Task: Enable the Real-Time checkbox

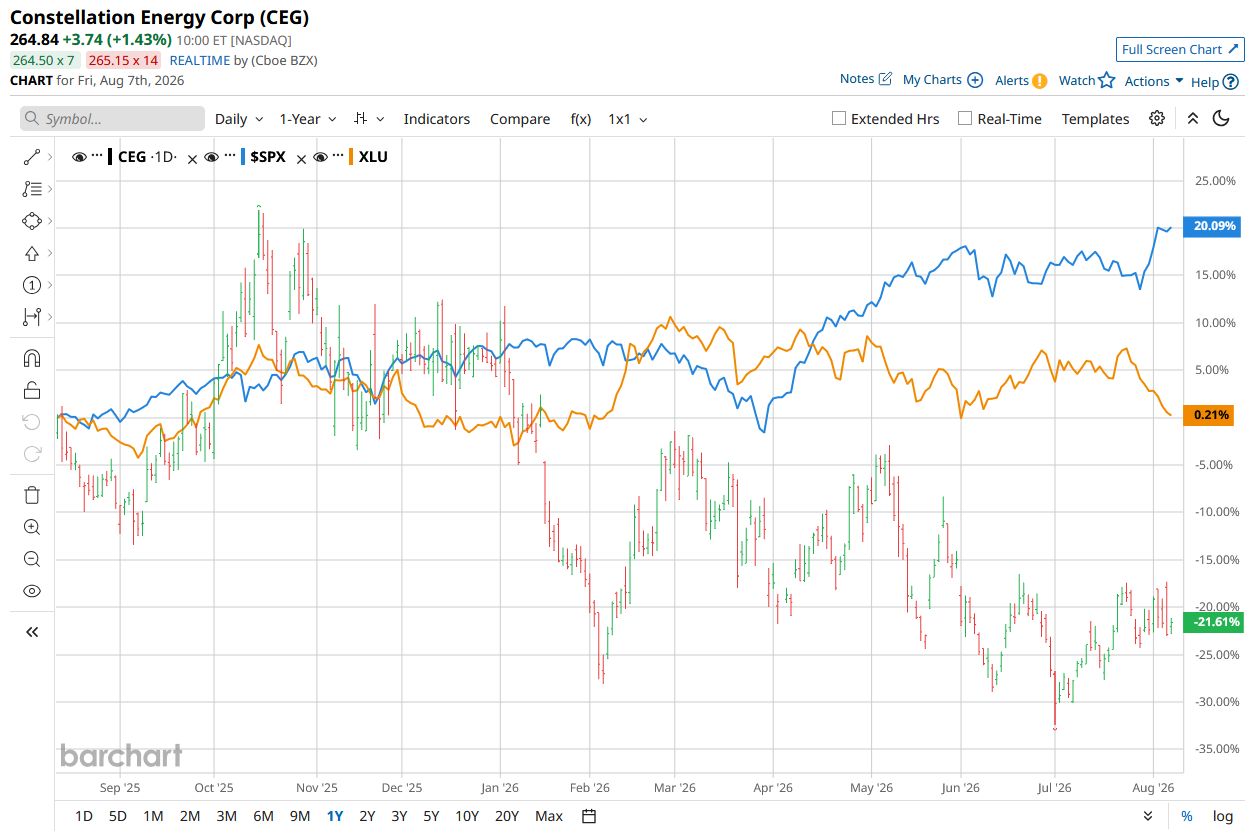Action: (965, 118)
